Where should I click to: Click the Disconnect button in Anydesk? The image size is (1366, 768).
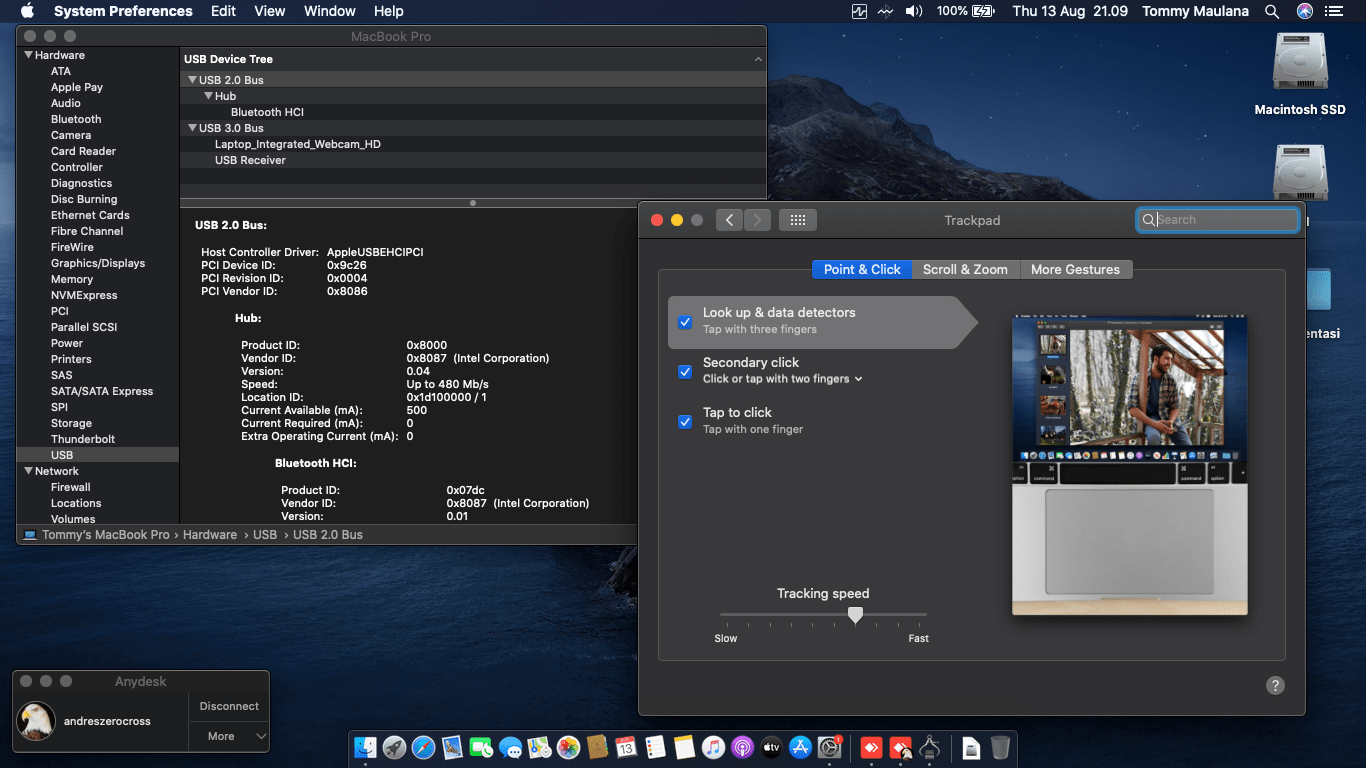tap(229, 706)
